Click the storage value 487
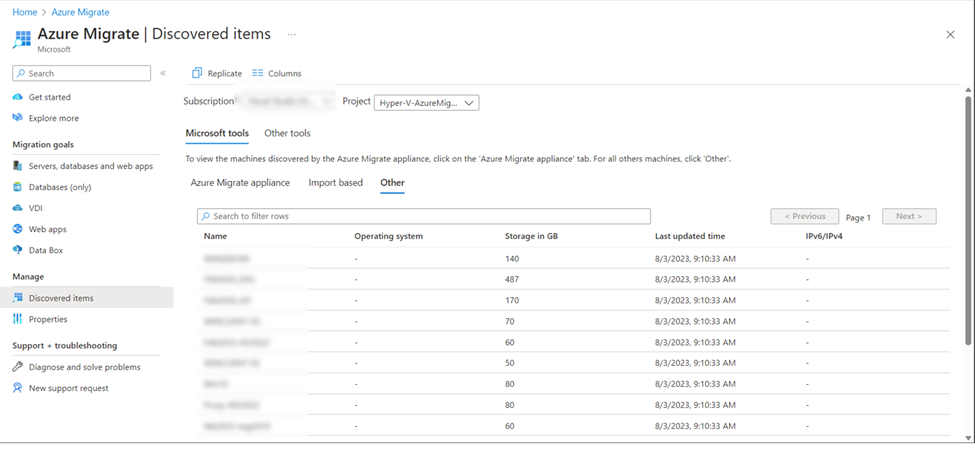Viewport: 975px width, 475px height. (x=512, y=280)
